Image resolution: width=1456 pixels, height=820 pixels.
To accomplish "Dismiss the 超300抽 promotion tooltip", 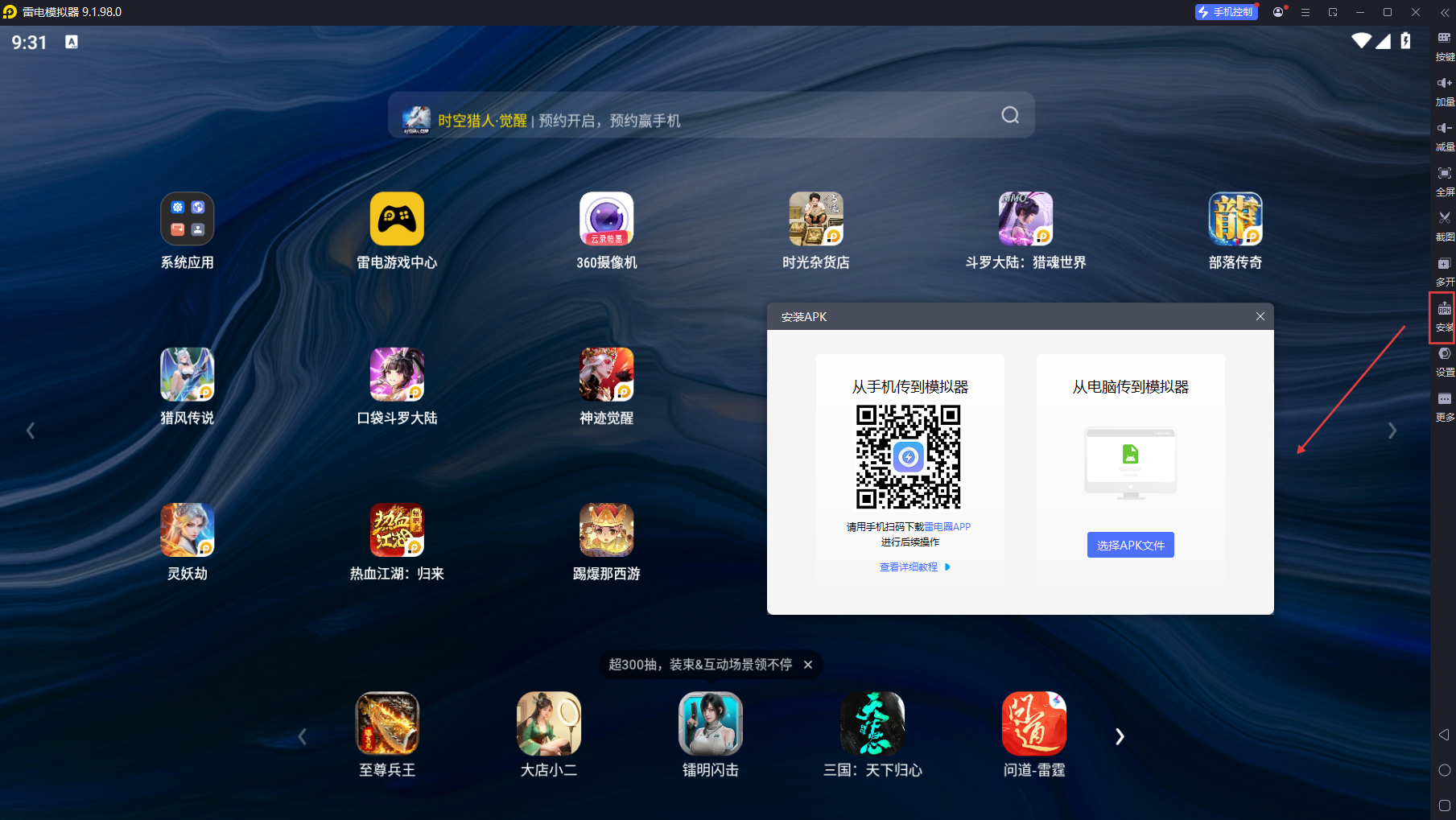I will coord(808,665).
